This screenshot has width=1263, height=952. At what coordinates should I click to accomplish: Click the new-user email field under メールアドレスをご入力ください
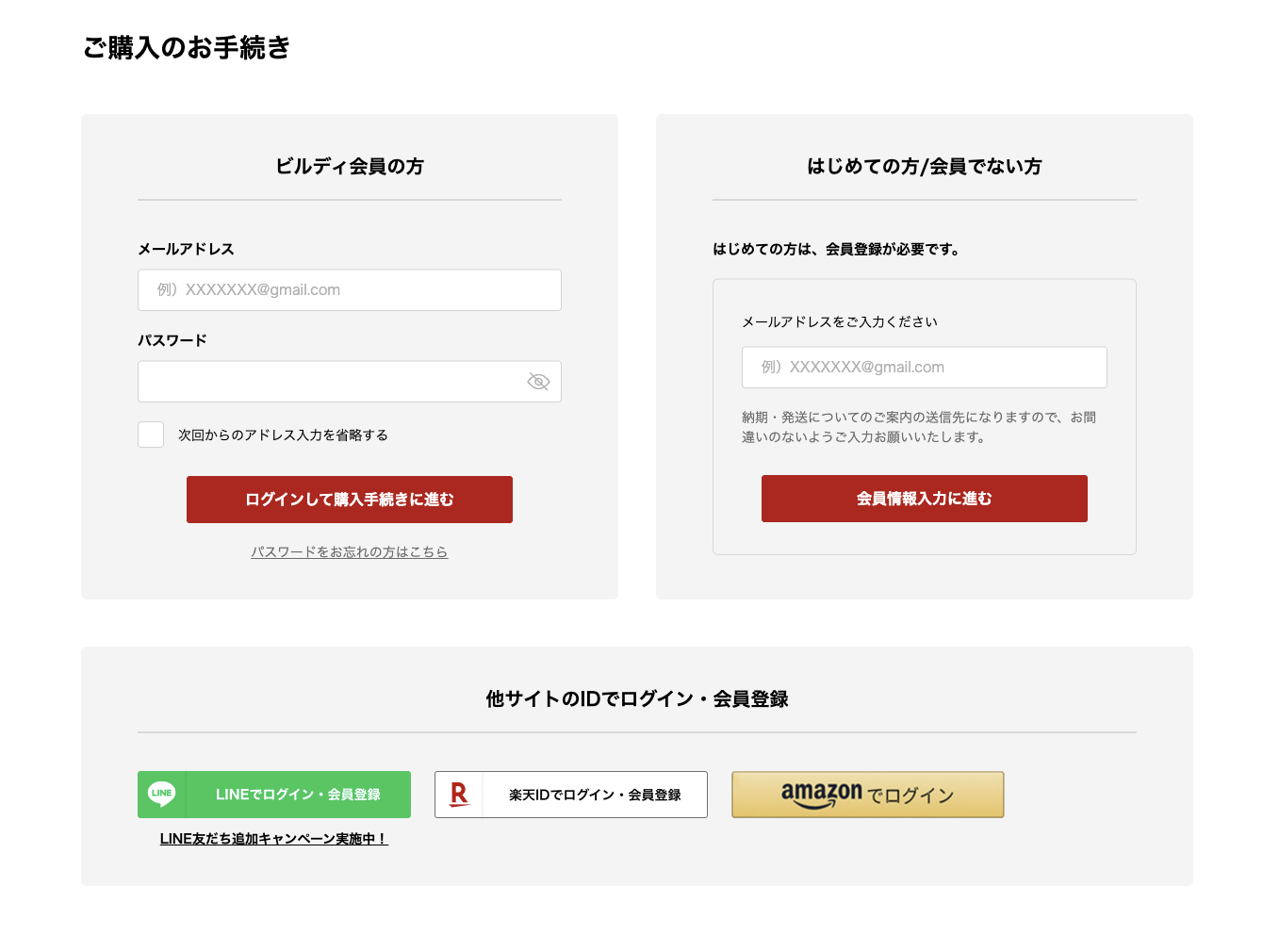click(924, 368)
